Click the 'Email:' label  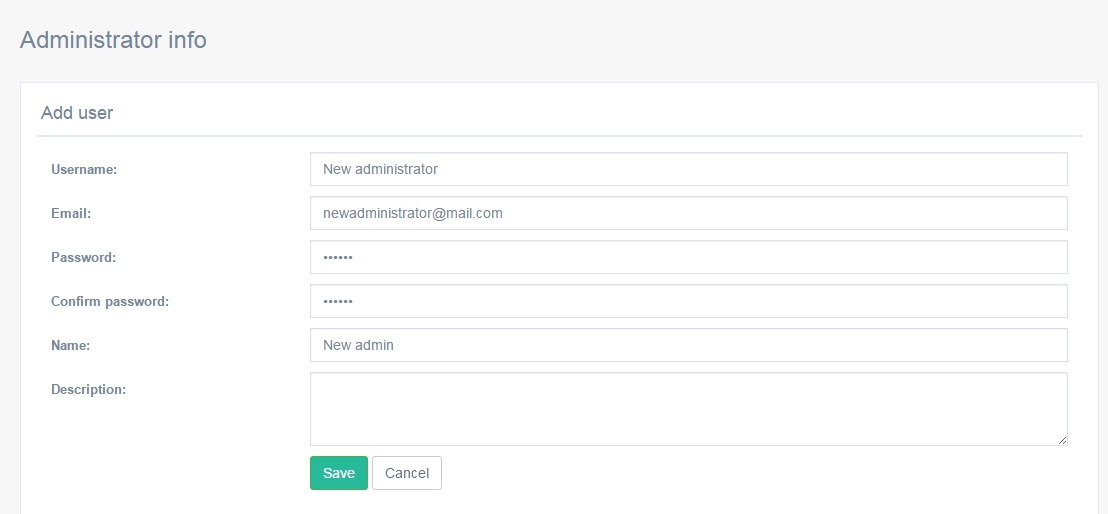click(x=71, y=214)
